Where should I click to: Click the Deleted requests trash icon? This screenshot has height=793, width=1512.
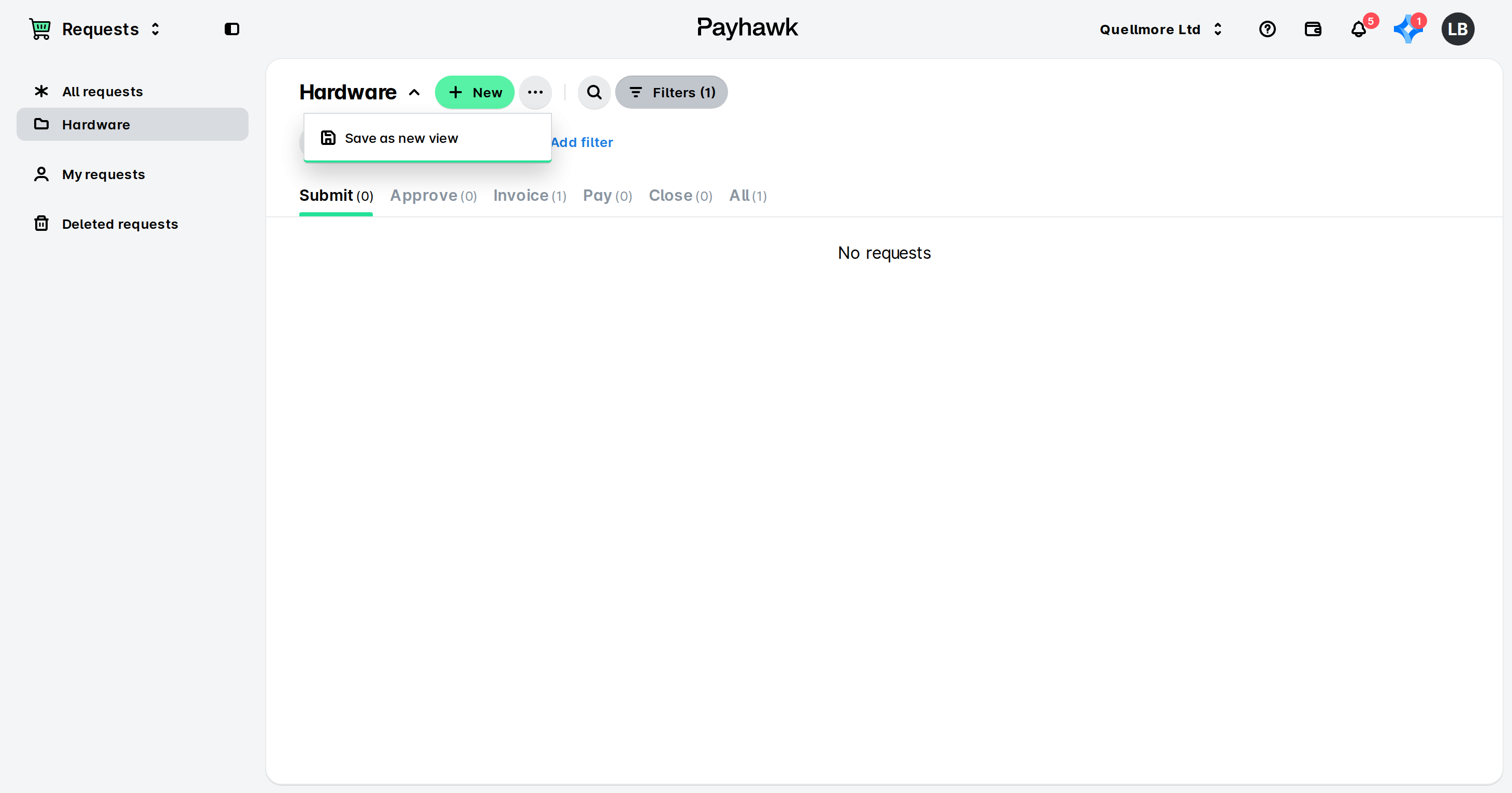41,224
